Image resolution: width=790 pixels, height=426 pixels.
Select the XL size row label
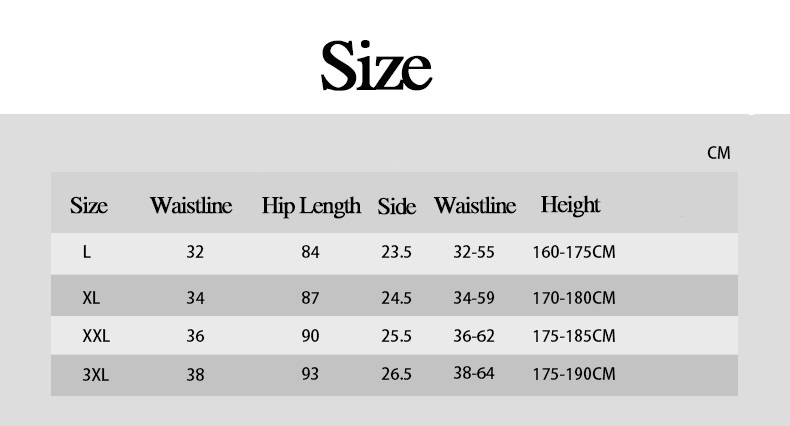[x=91, y=297]
